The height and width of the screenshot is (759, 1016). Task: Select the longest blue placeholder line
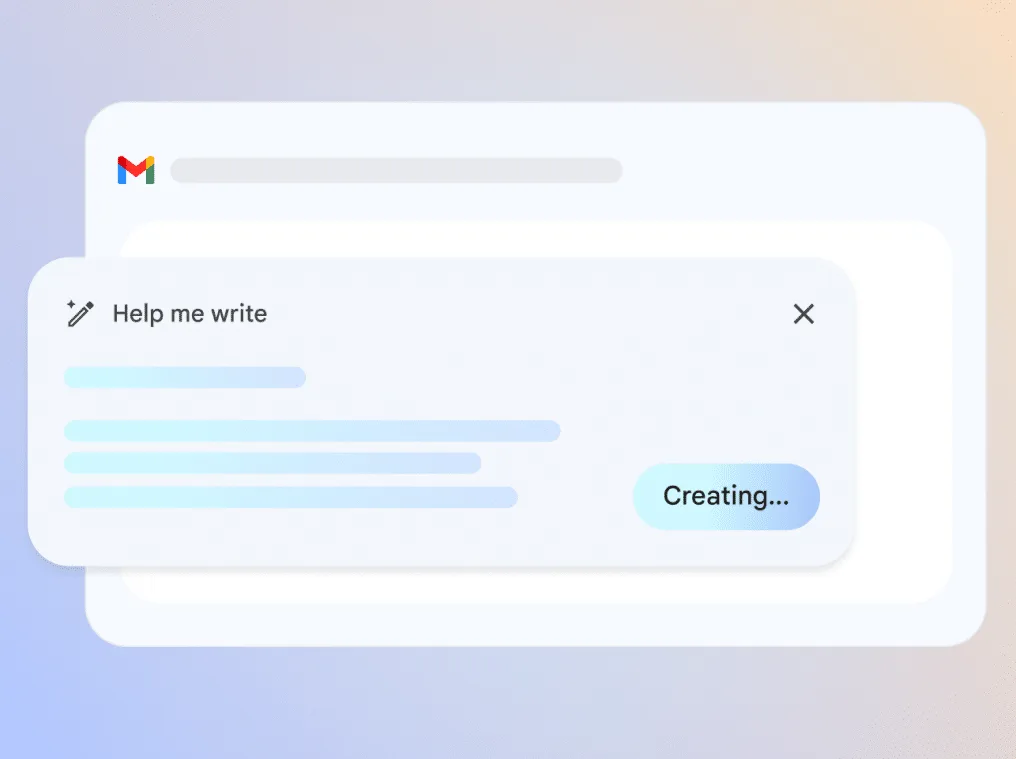click(312, 431)
